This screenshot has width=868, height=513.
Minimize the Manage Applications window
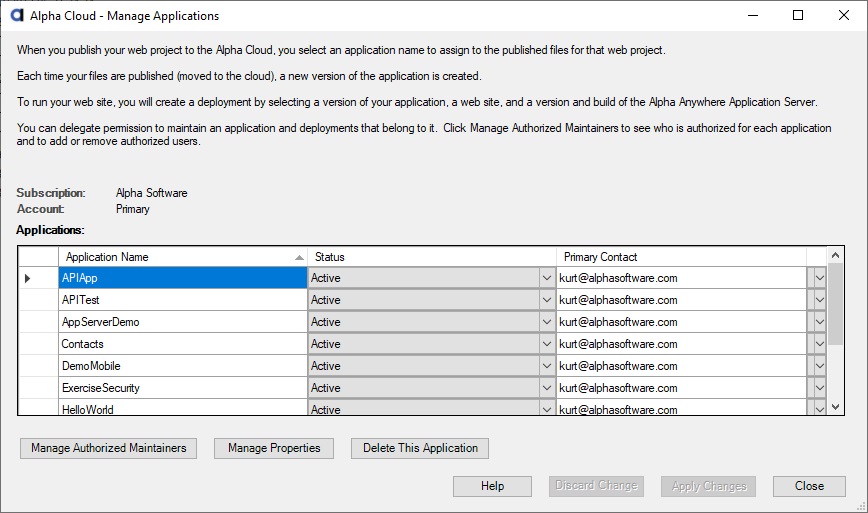tap(753, 15)
